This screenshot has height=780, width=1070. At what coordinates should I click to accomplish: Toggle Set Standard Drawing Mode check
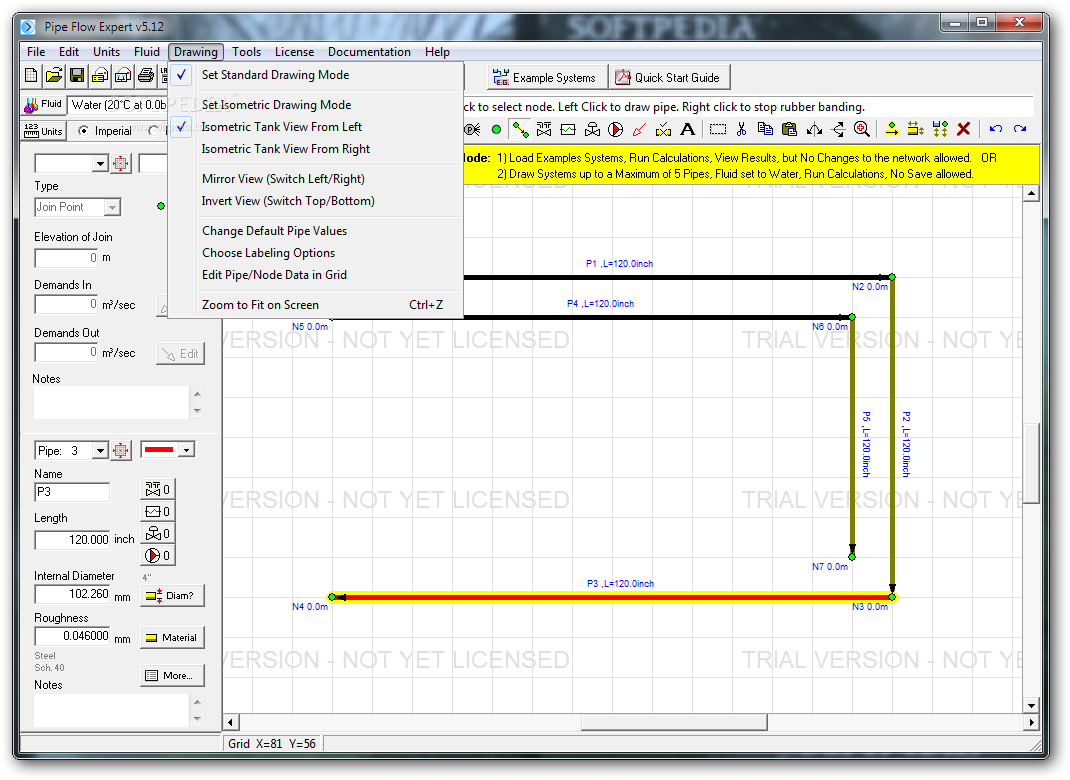(x=181, y=75)
